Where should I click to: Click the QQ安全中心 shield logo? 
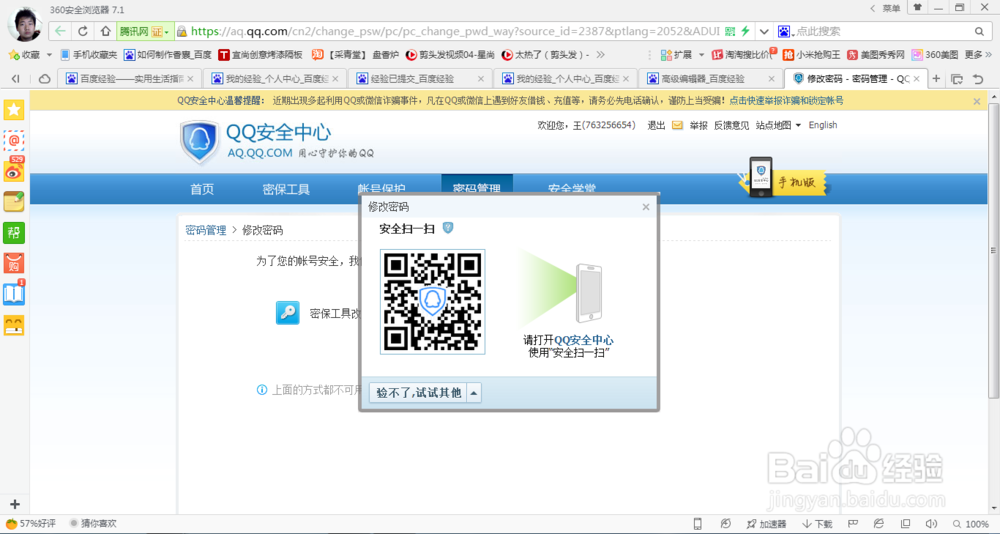[x=200, y=142]
